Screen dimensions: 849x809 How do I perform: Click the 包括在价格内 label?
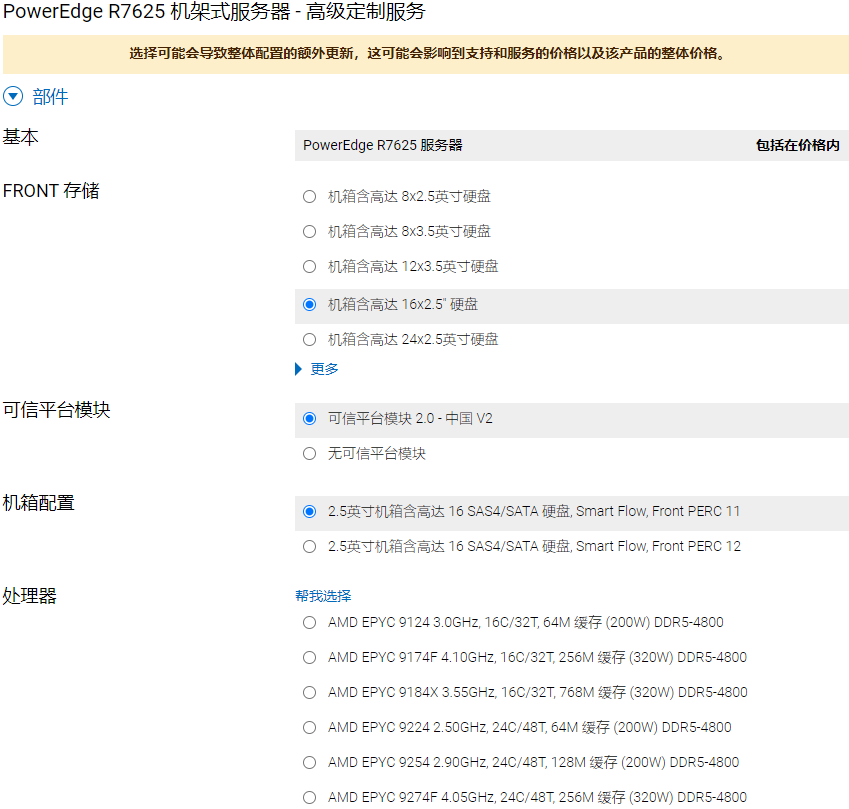coord(798,145)
